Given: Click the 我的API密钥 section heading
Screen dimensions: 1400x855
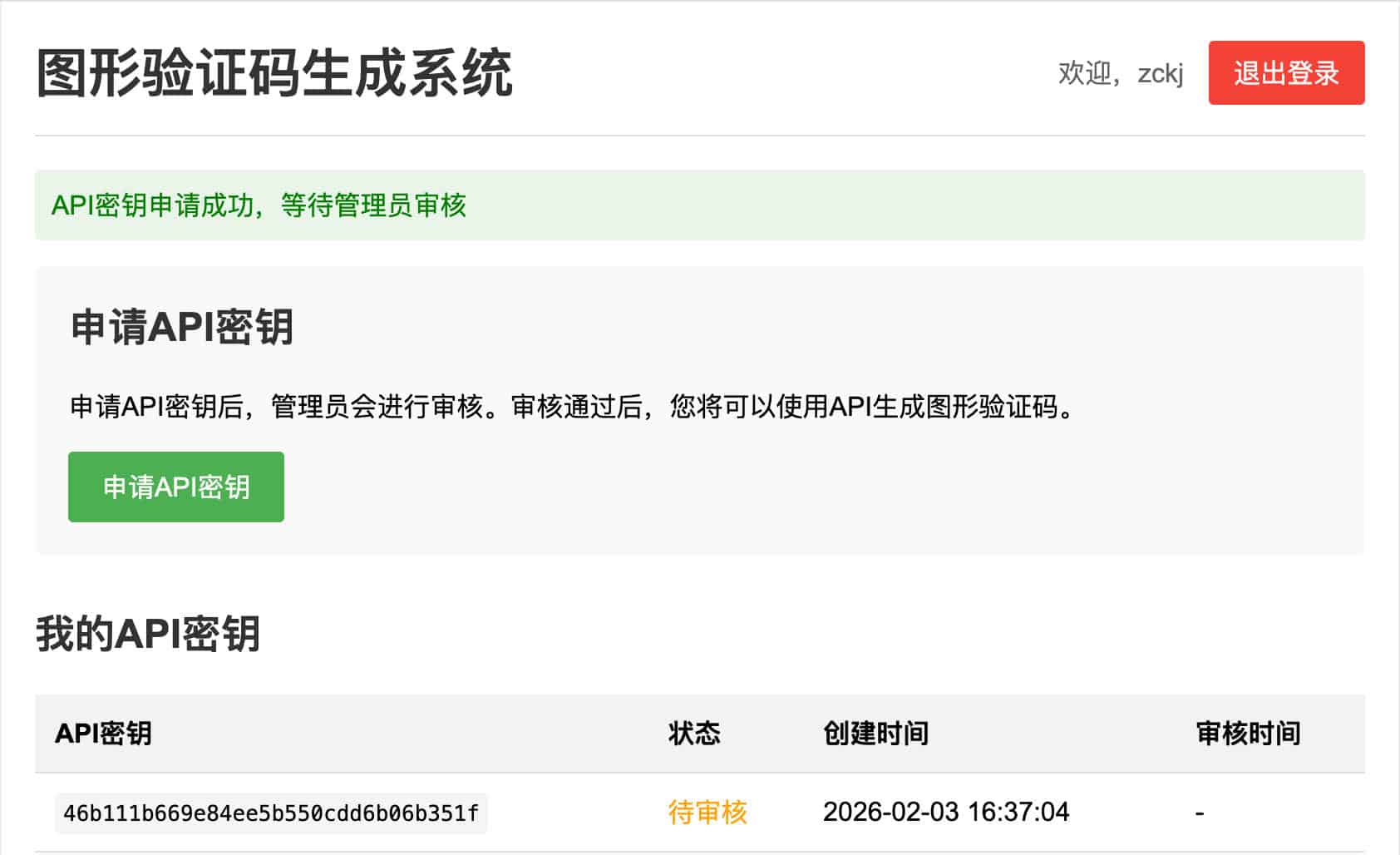Looking at the screenshot, I should click(x=148, y=634).
